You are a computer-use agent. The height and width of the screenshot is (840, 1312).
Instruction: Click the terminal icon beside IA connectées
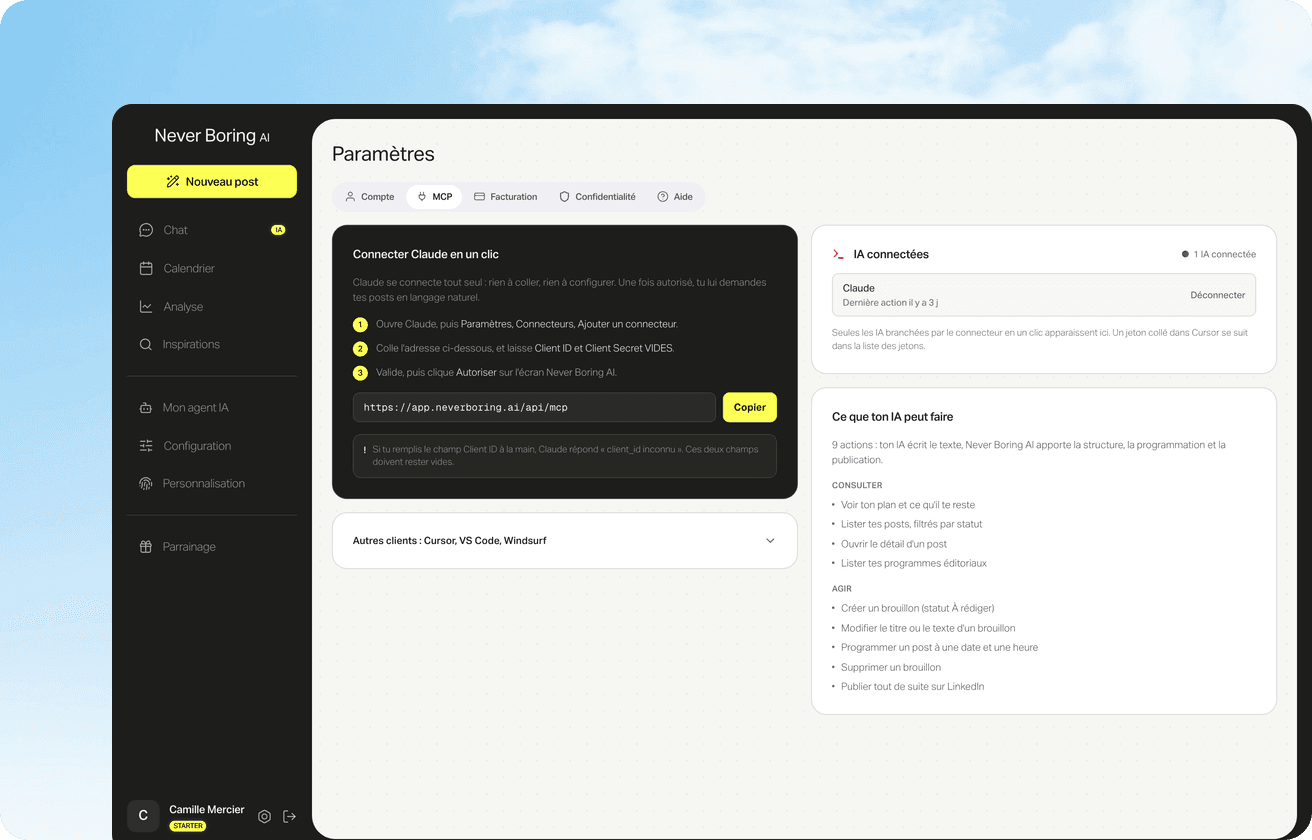coord(838,254)
